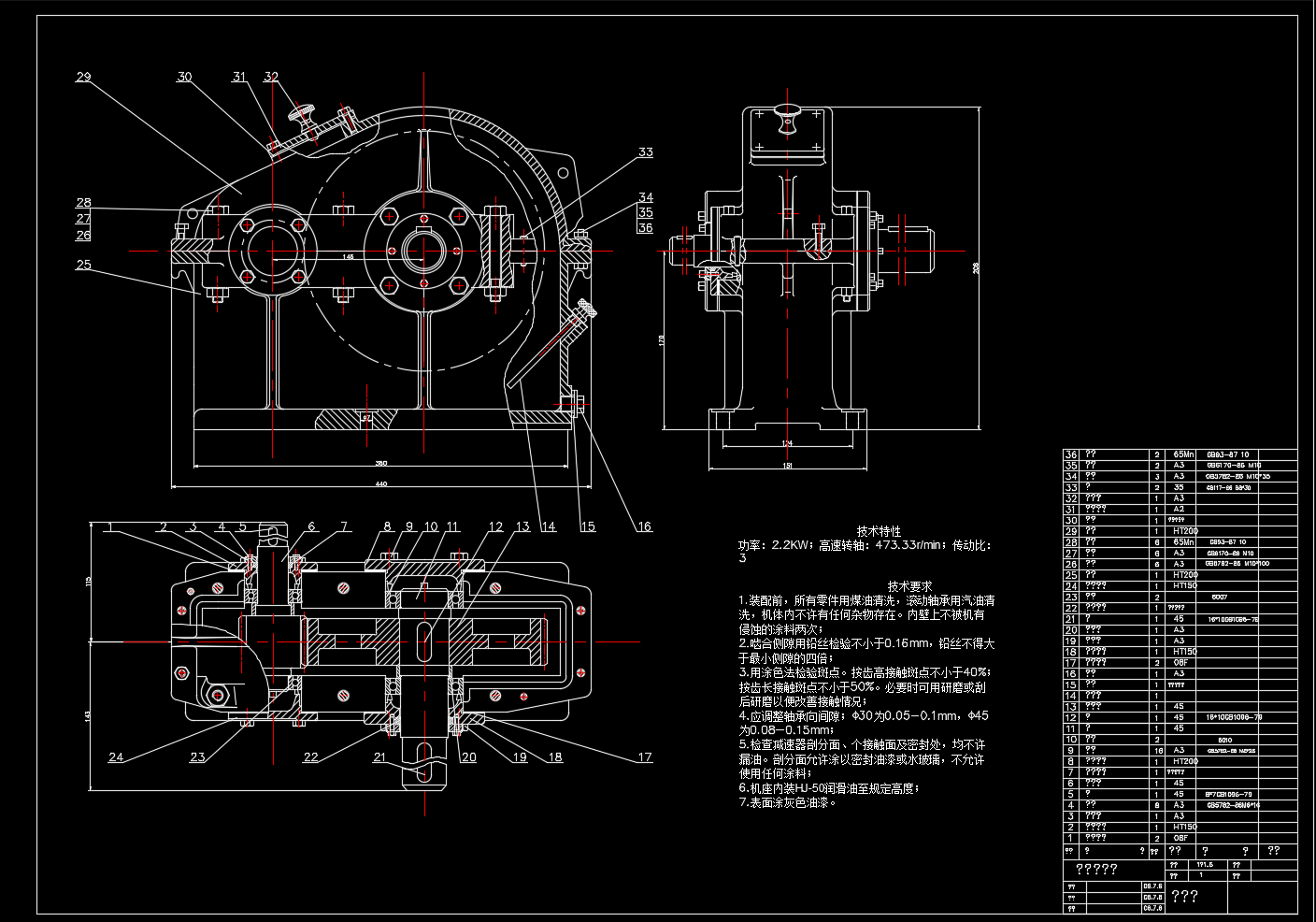Click the part label 32 near top
1316x922 pixels.
[x=271, y=77]
